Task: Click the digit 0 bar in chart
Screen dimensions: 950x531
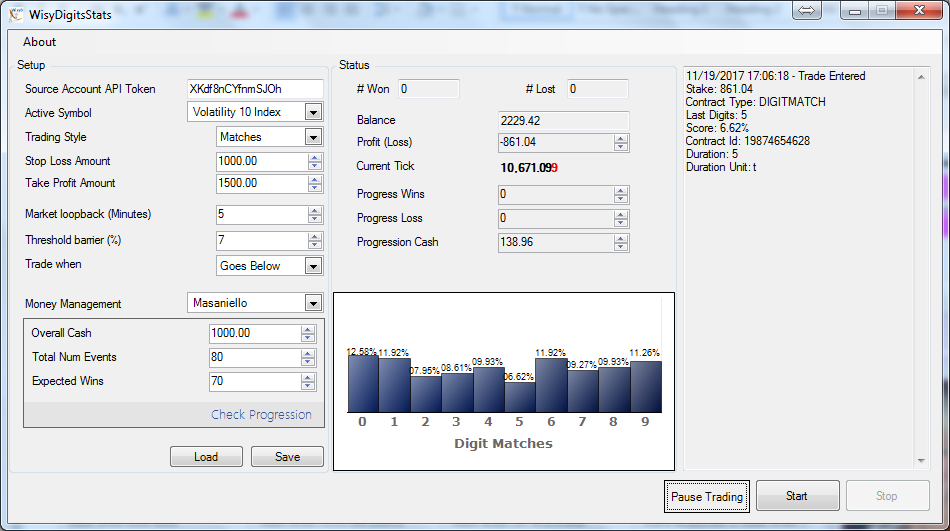Action: tap(363, 384)
